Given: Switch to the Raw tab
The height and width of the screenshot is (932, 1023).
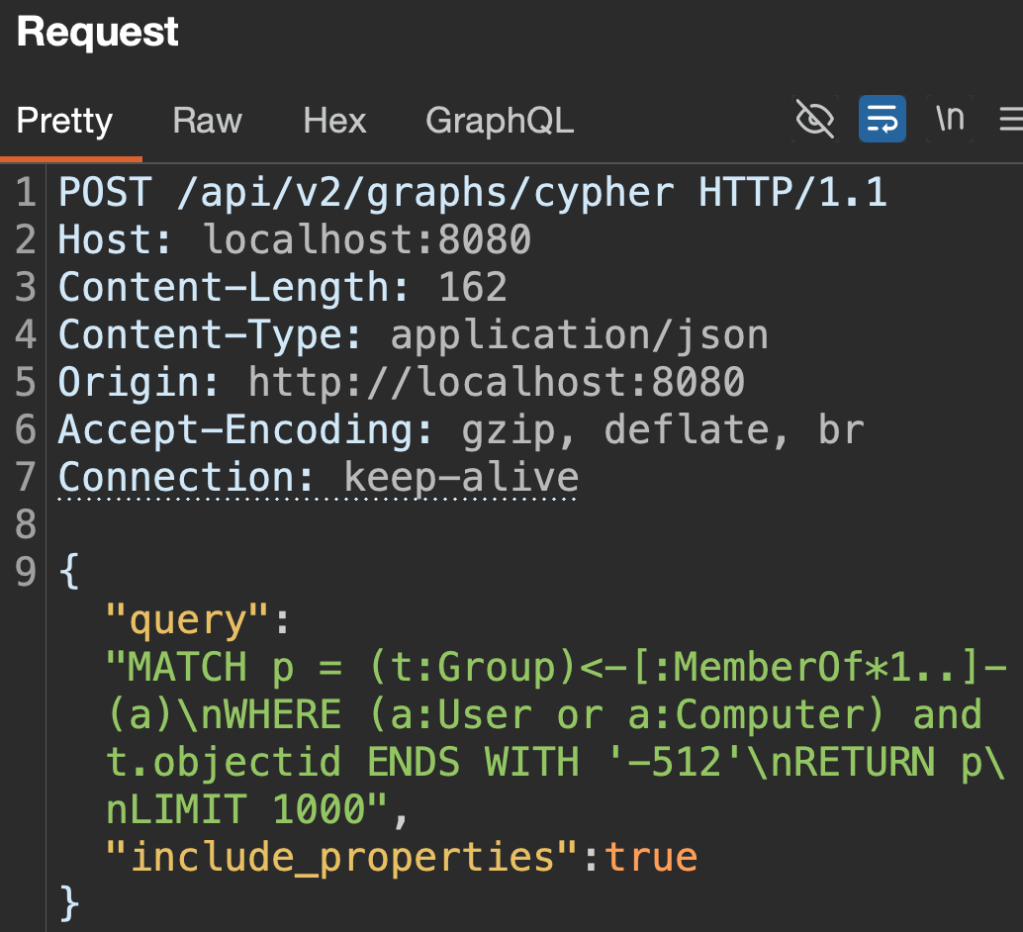Looking at the screenshot, I should click(x=207, y=121).
